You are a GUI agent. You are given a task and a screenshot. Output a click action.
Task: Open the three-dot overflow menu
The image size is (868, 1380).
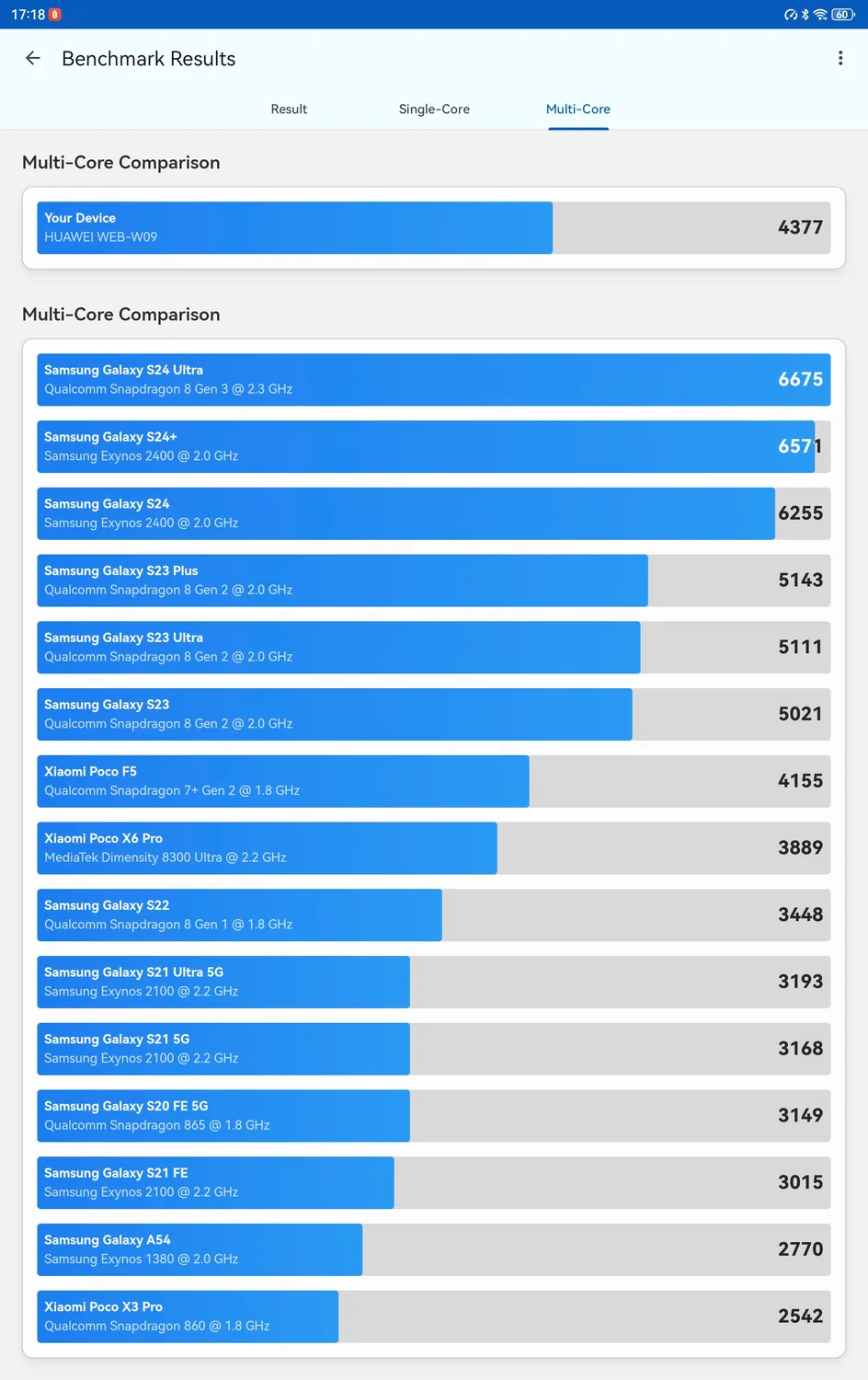839,58
